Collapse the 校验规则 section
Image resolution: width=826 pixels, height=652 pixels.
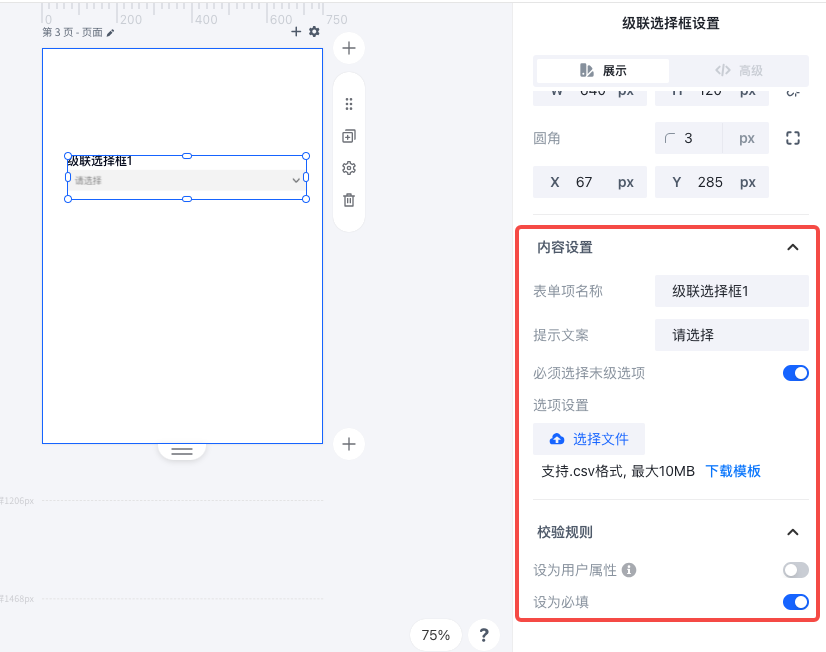tap(792, 532)
